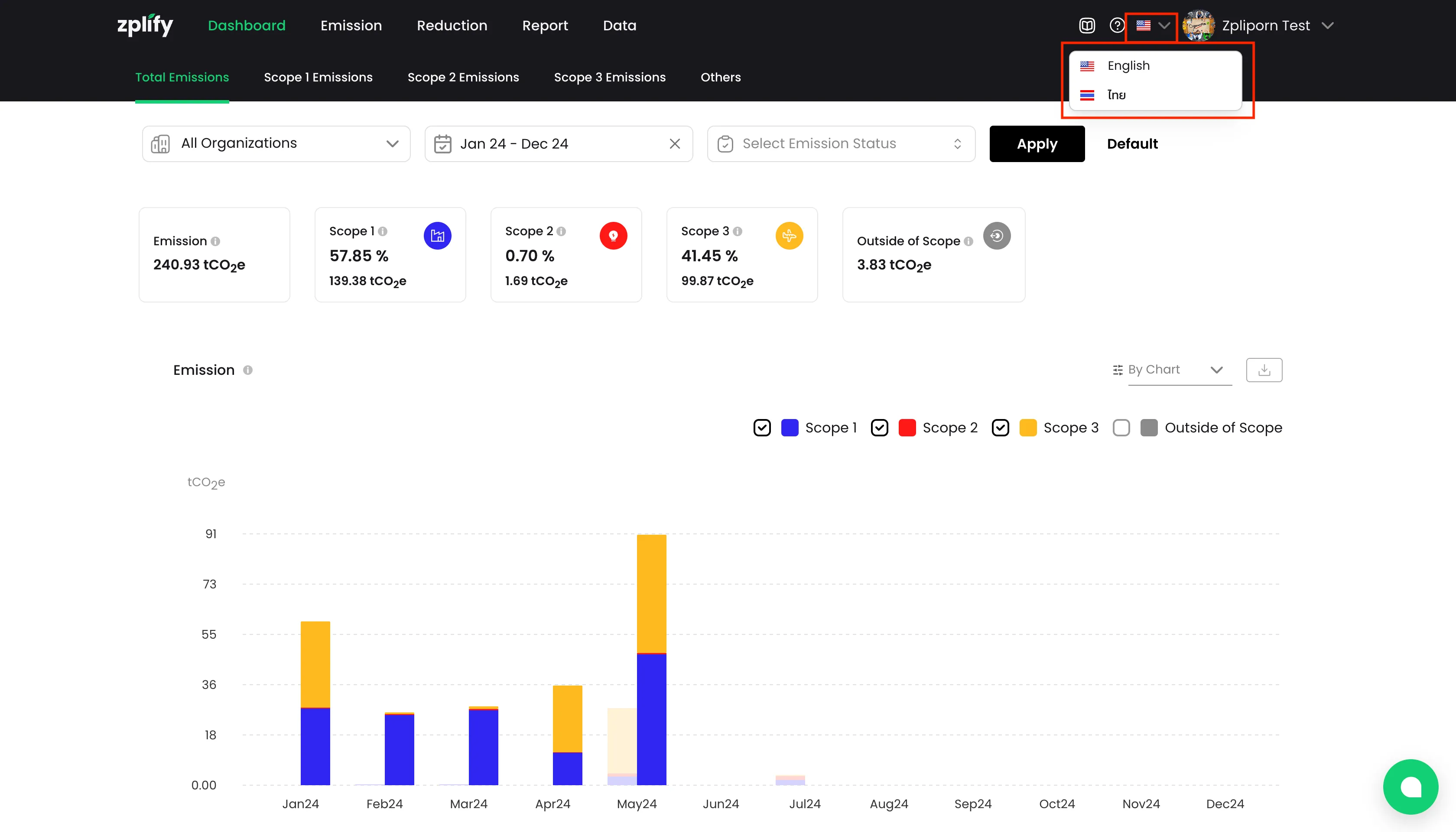Screen dimensions: 1456x832
Task: Click the download chart icon button
Action: tap(1264, 370)
